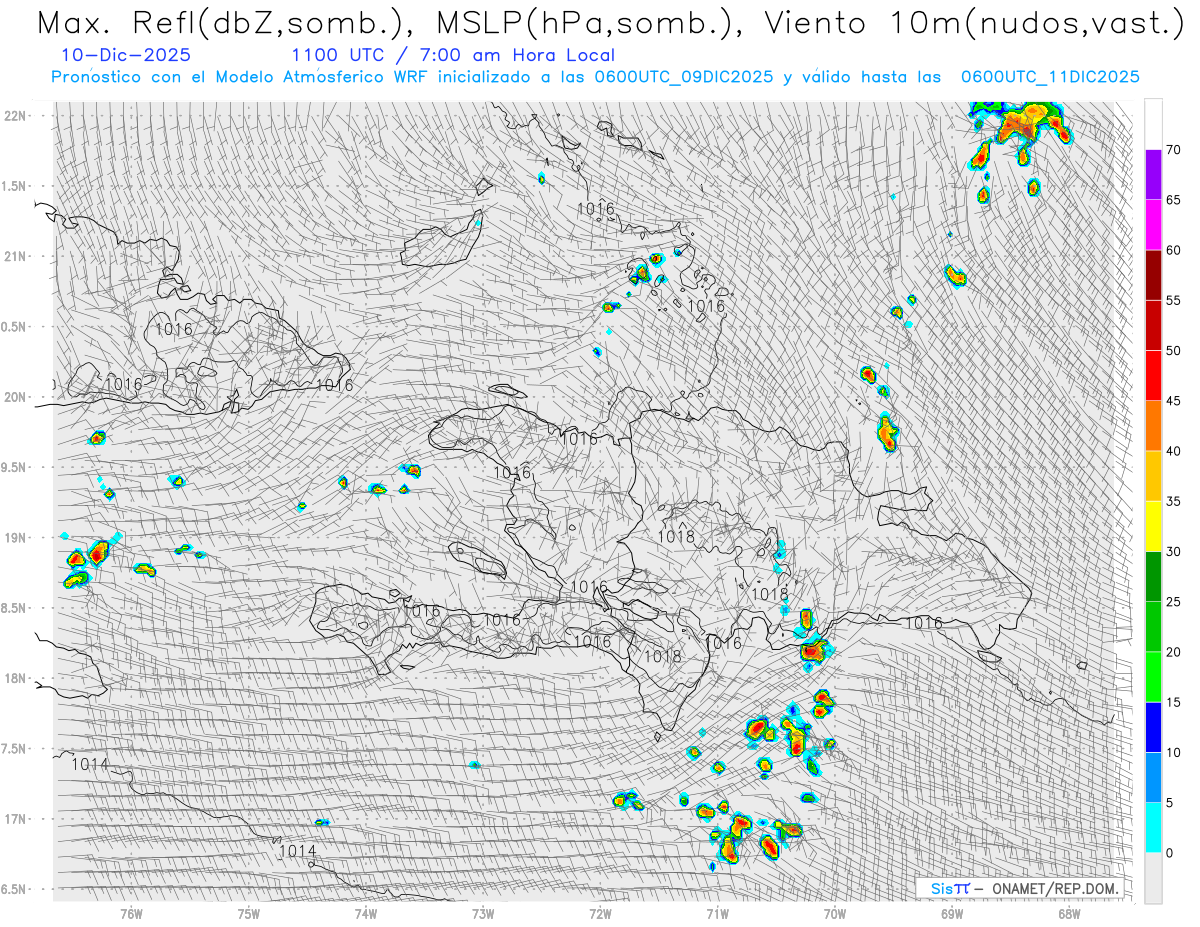Click the 74W longitude axis label

tap(366, 914)
